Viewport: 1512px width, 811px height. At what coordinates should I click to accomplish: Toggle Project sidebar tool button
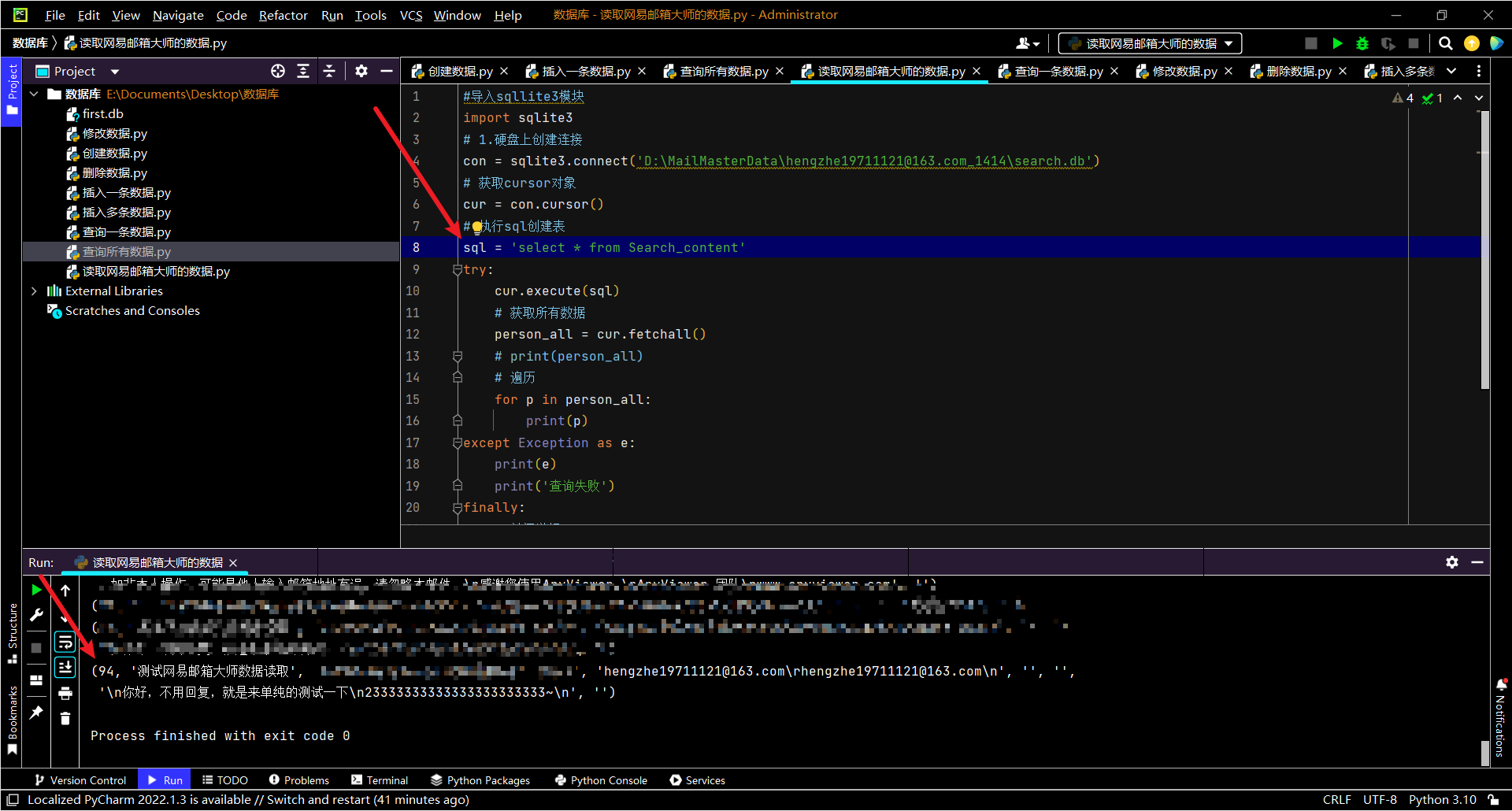[12, 90]
